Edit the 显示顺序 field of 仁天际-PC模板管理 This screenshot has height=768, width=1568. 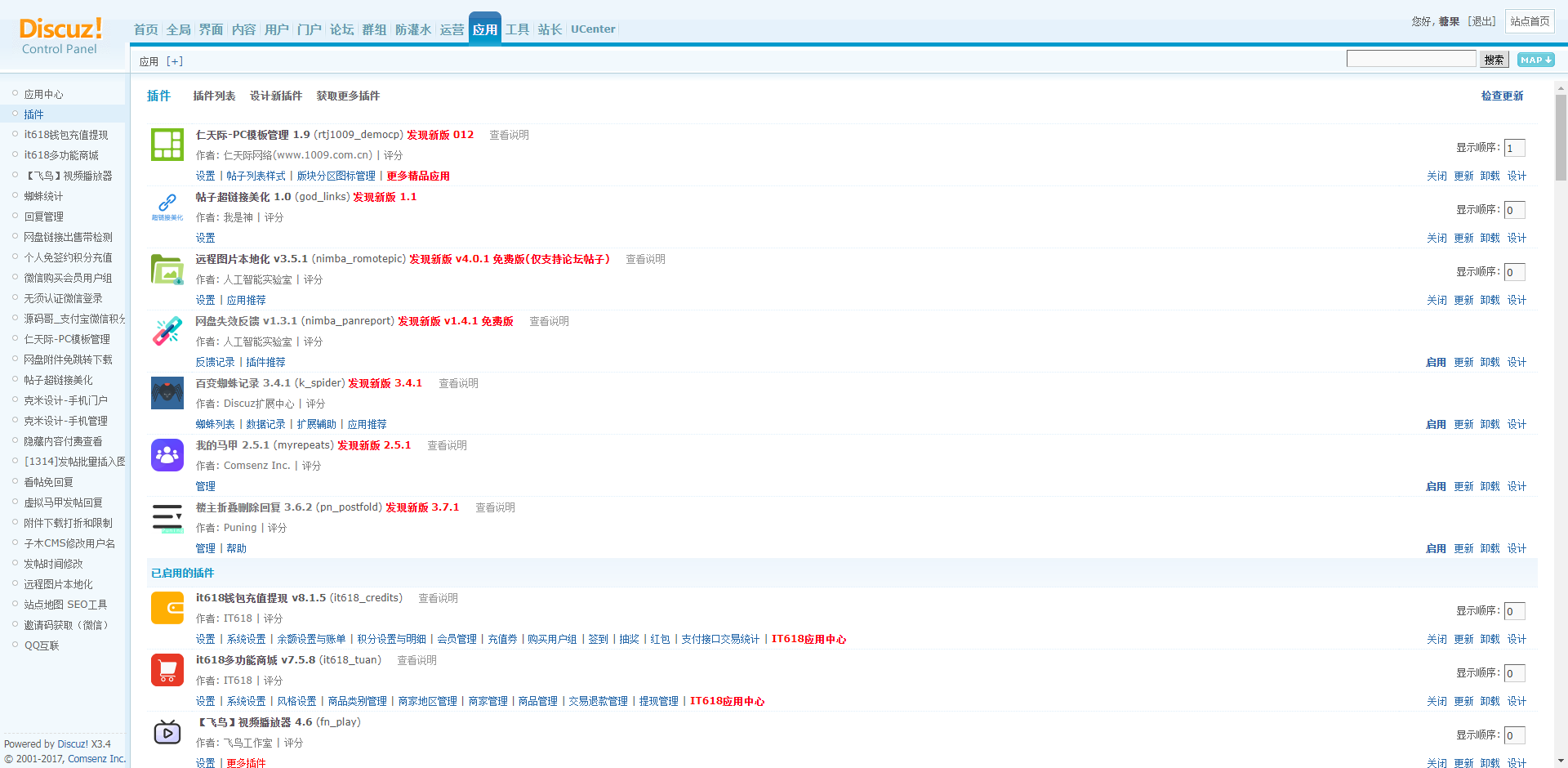[1514, 148]
